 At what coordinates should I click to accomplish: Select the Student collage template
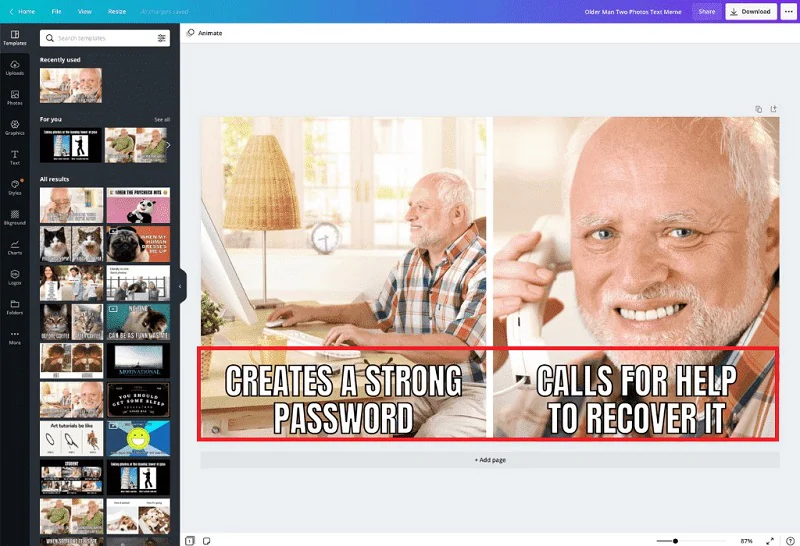click(x=71, y=477)
